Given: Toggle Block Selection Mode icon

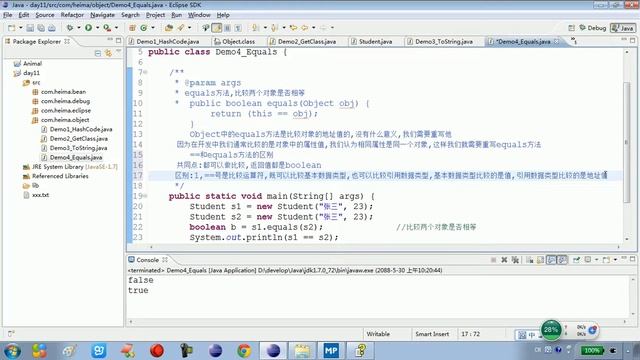Looking at the screenshot, I should tap(227, 28).
